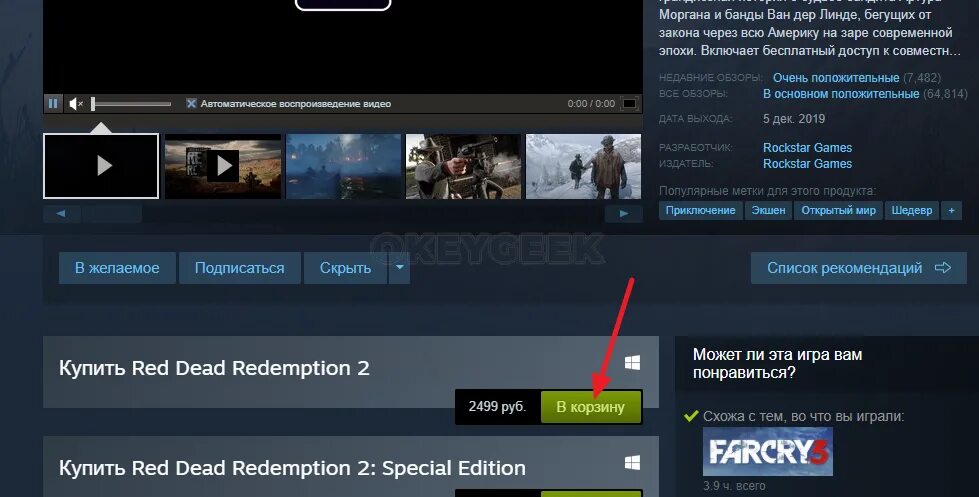Click right arrow of thumbnail strip
The image size is (979, 497).
pyautogui.click(x=624, y=214)
